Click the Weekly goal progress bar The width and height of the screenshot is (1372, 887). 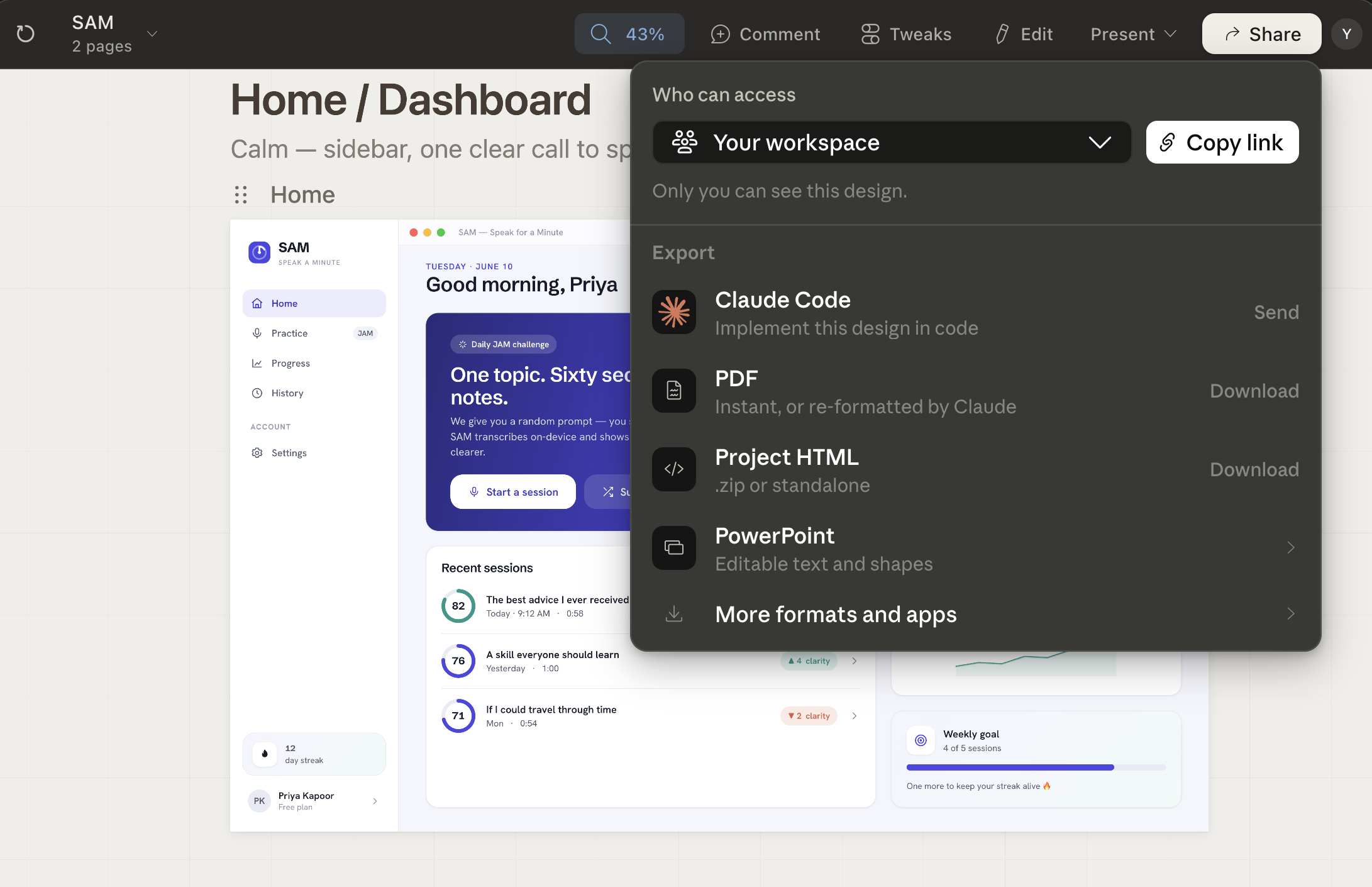coord(1036,767)
